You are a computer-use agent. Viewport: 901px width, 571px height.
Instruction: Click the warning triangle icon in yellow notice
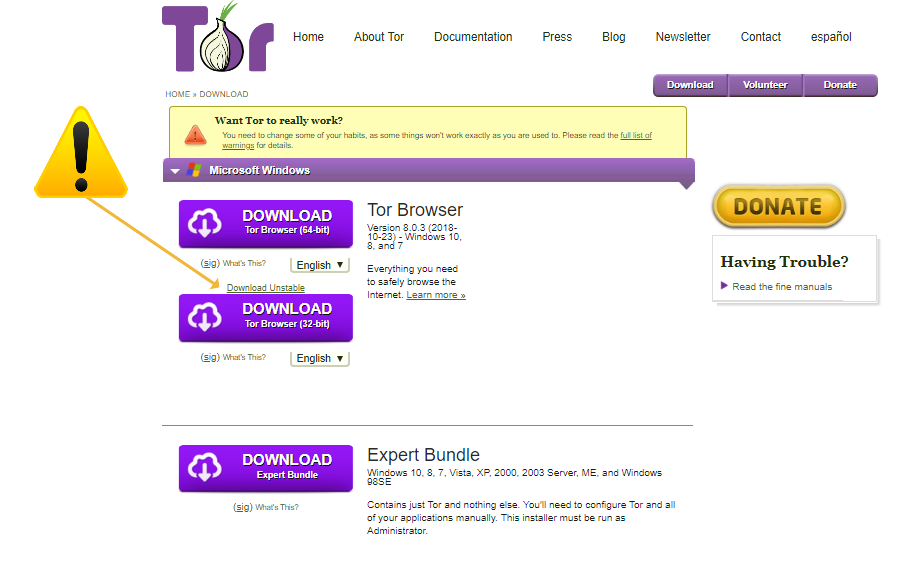click(x=195, y=135)
